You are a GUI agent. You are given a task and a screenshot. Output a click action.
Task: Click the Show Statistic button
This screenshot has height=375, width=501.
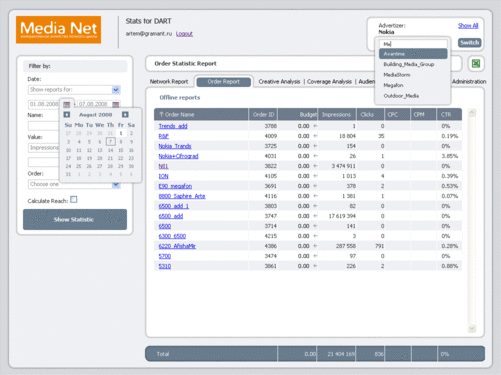pos(75,219)
